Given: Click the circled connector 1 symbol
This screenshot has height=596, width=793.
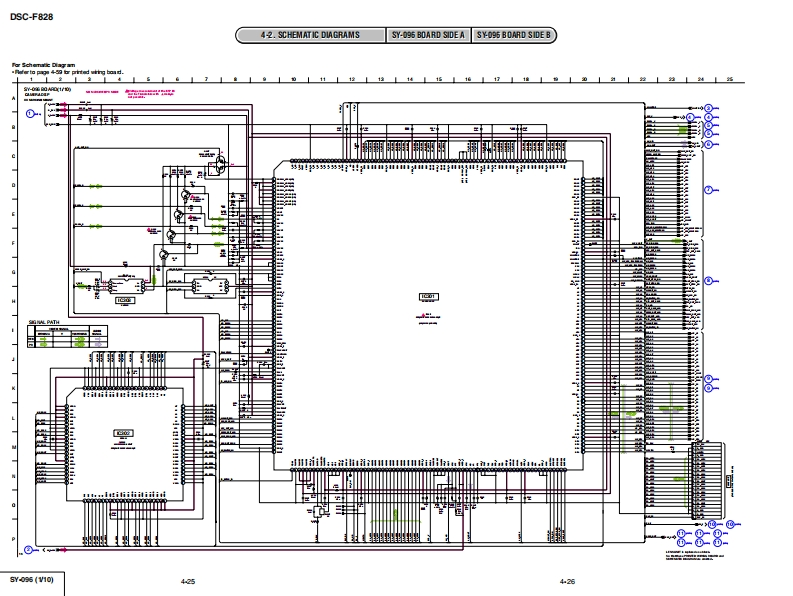Looking at the screenshot, I should tap(31, 114).
